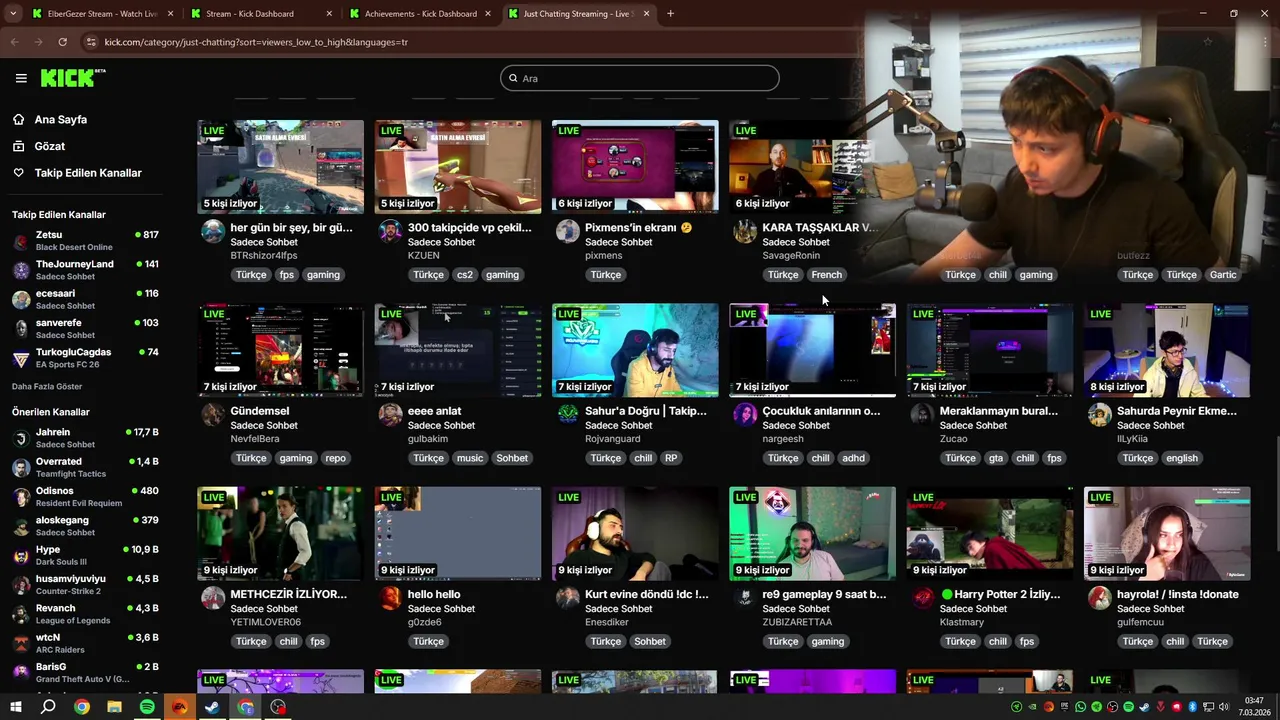
Task: Open BTRshizor4fps stream thumbnail
Action: (x=281, y=166)
